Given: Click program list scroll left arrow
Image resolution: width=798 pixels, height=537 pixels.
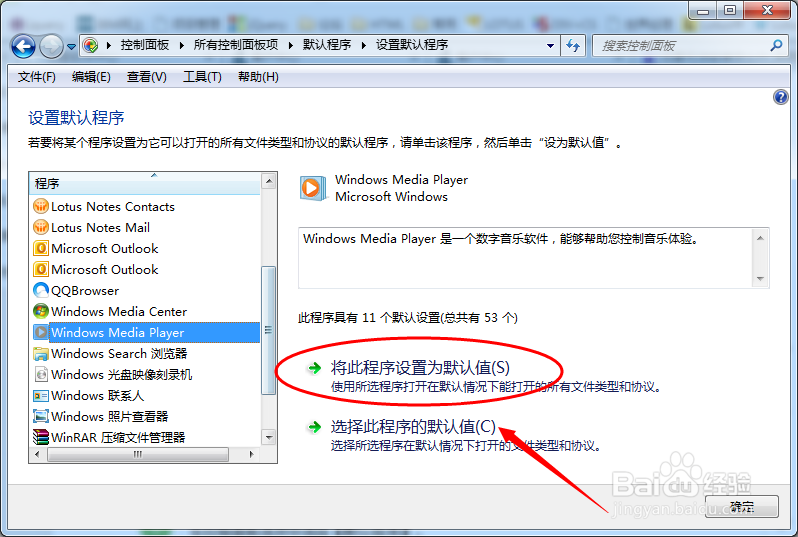Looking at the screenshot, I should coord(37,454).
